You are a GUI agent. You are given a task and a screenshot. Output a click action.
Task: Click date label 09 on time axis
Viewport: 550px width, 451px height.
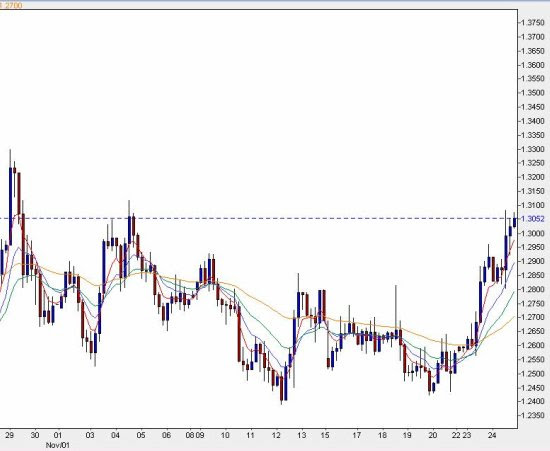click(x=200, y=435)
